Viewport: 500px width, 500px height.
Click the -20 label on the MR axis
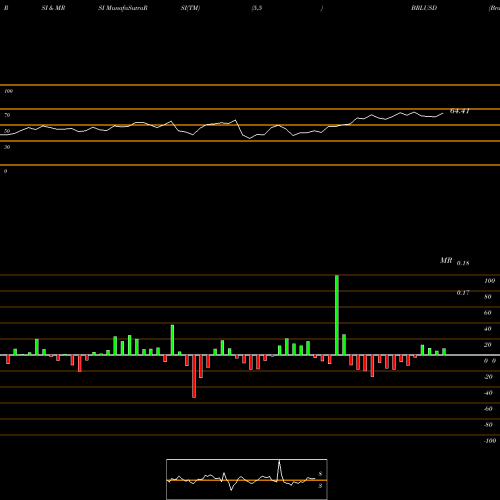point(488,377)
